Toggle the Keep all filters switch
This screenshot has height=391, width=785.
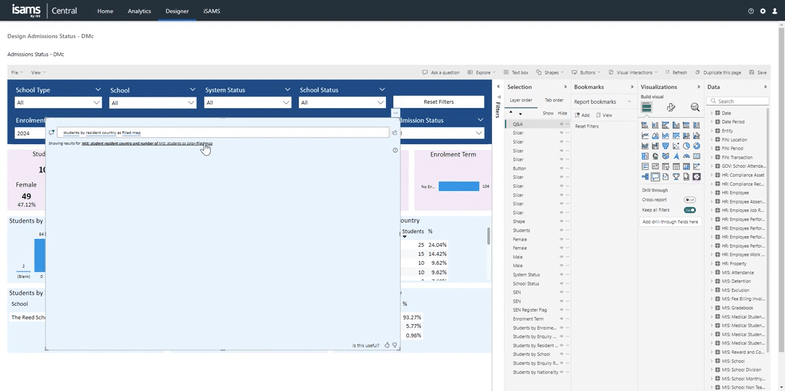coord(689,210)
